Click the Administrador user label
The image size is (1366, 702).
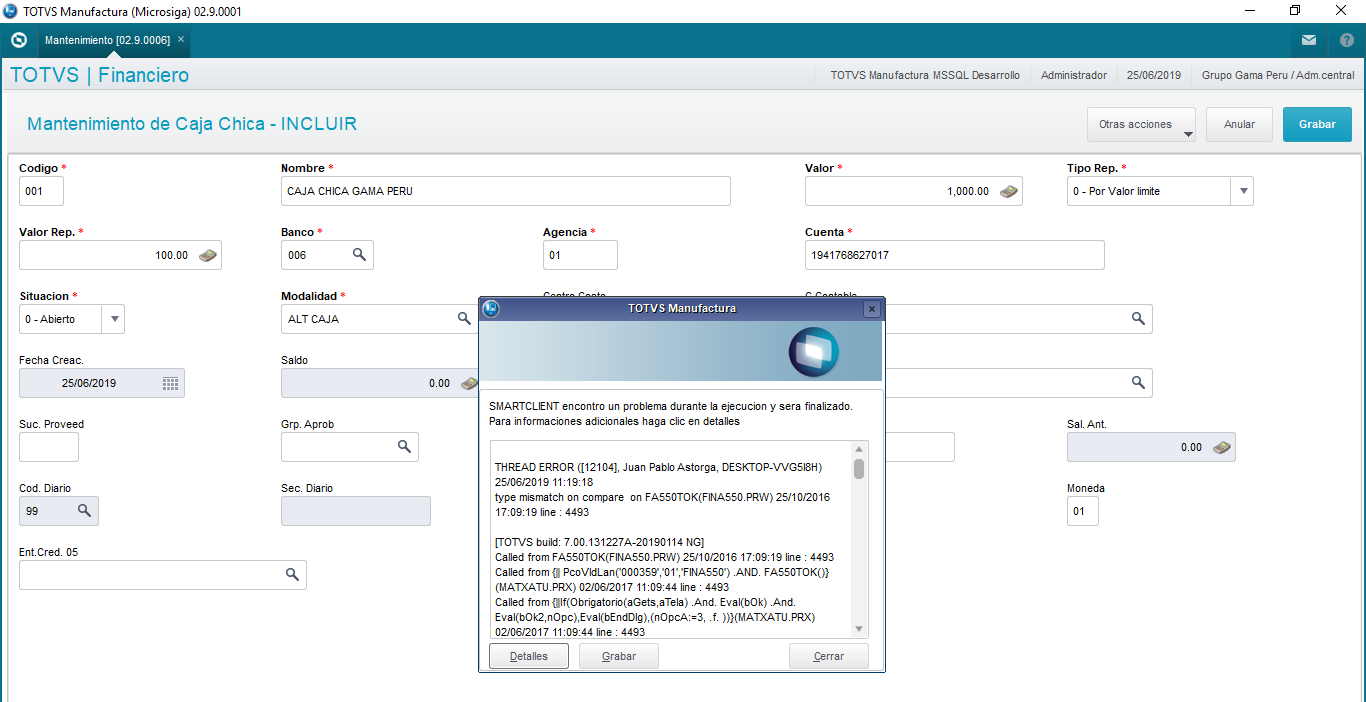pos(1074,75)
